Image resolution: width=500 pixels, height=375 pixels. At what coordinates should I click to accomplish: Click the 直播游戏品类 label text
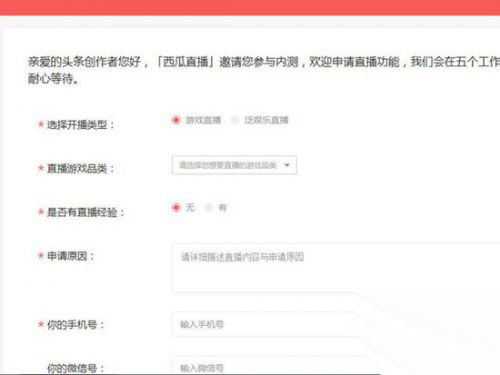click(x=80, y=168)
